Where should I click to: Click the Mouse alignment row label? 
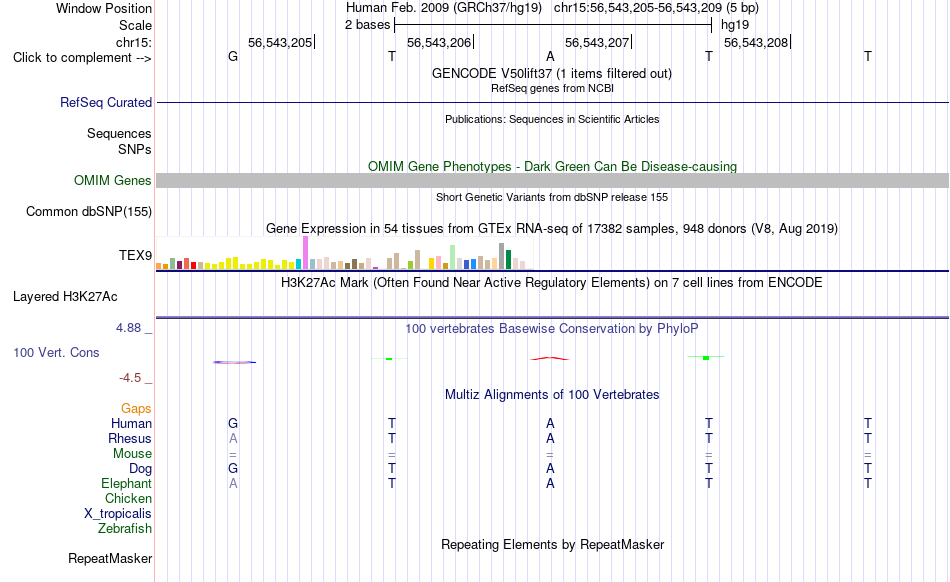[132, 454]
